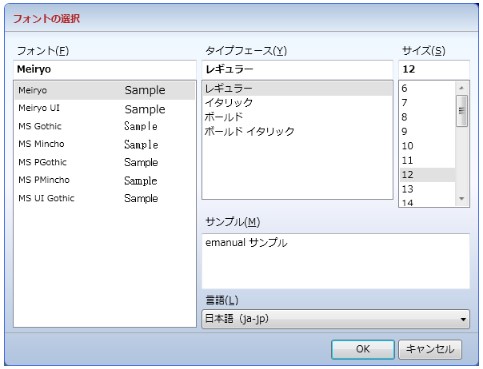Select size 6

427,88
